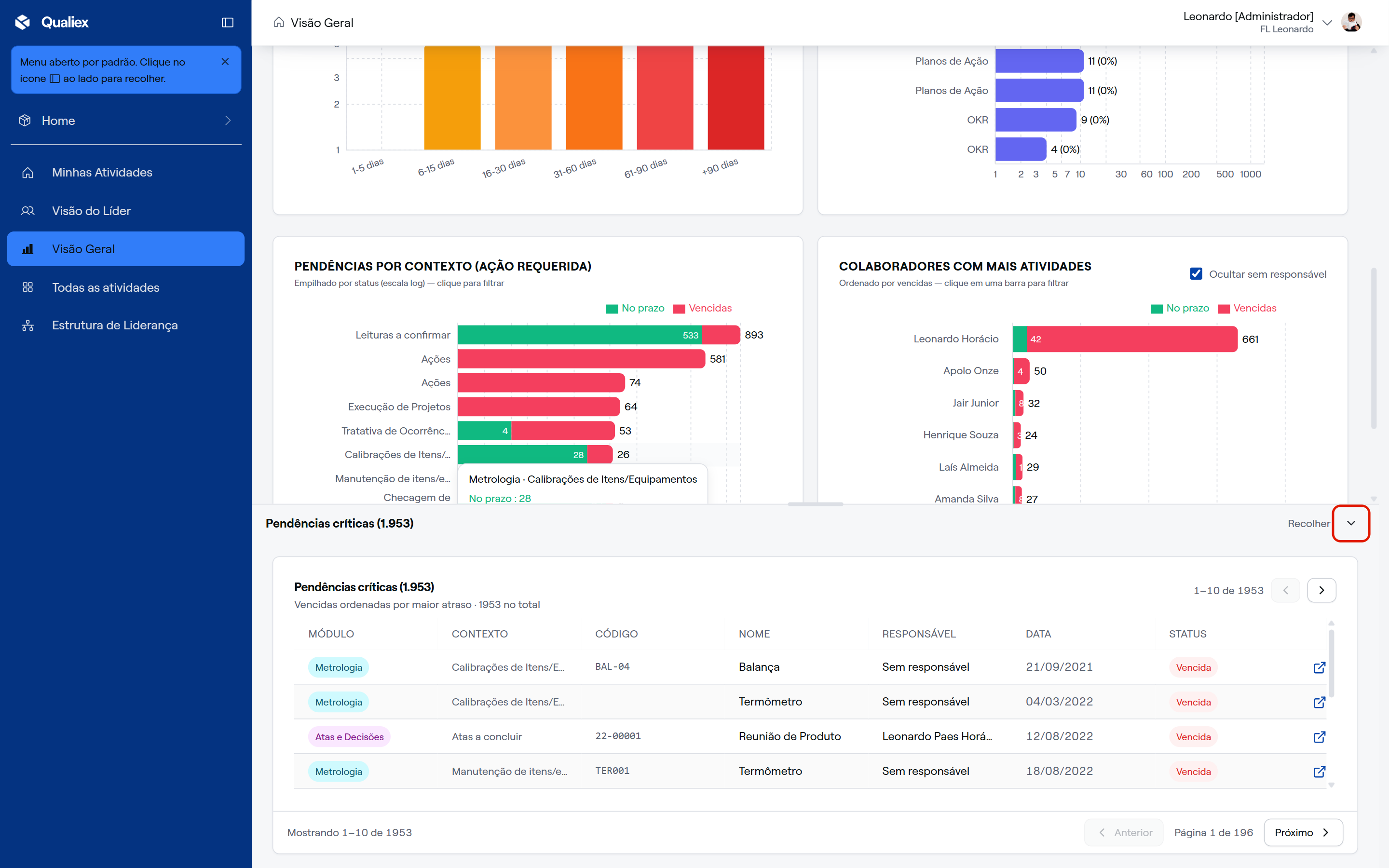This screenshot has width=1389, height=868.
Task: Click the Recolher label
Action: 1308,524
